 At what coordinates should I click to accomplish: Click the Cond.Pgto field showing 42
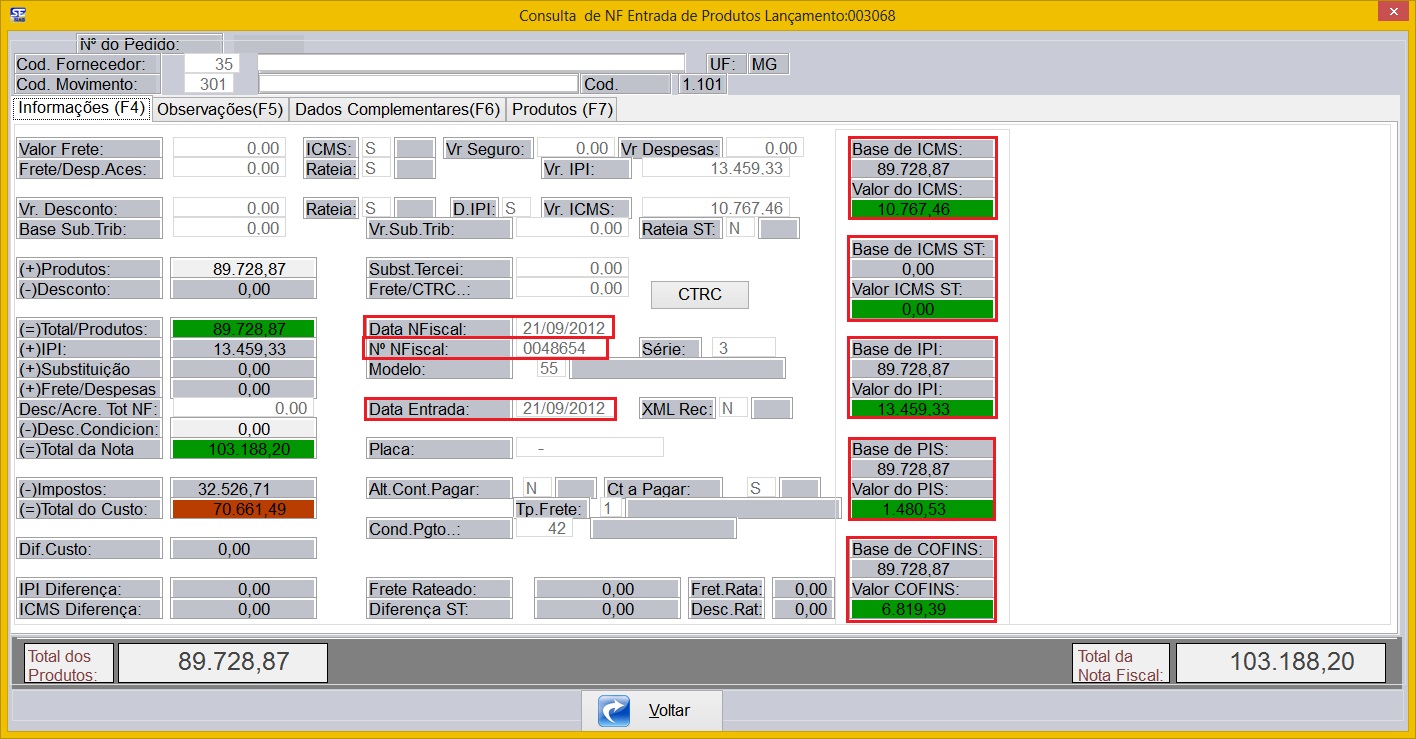point(544,528)
